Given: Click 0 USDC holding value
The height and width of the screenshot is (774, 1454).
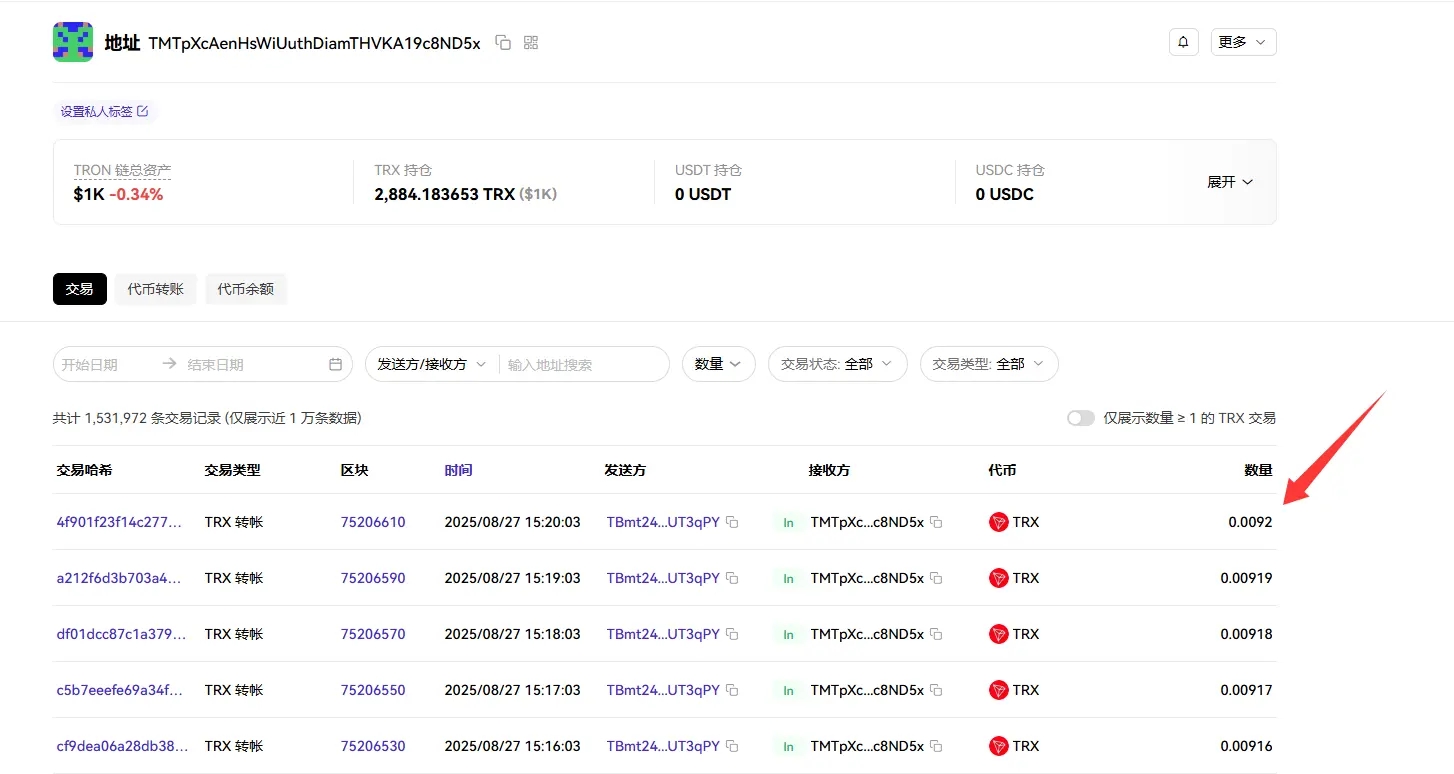Looking at the screenshot, I should pyautogui.click(x=1005, y=194).
